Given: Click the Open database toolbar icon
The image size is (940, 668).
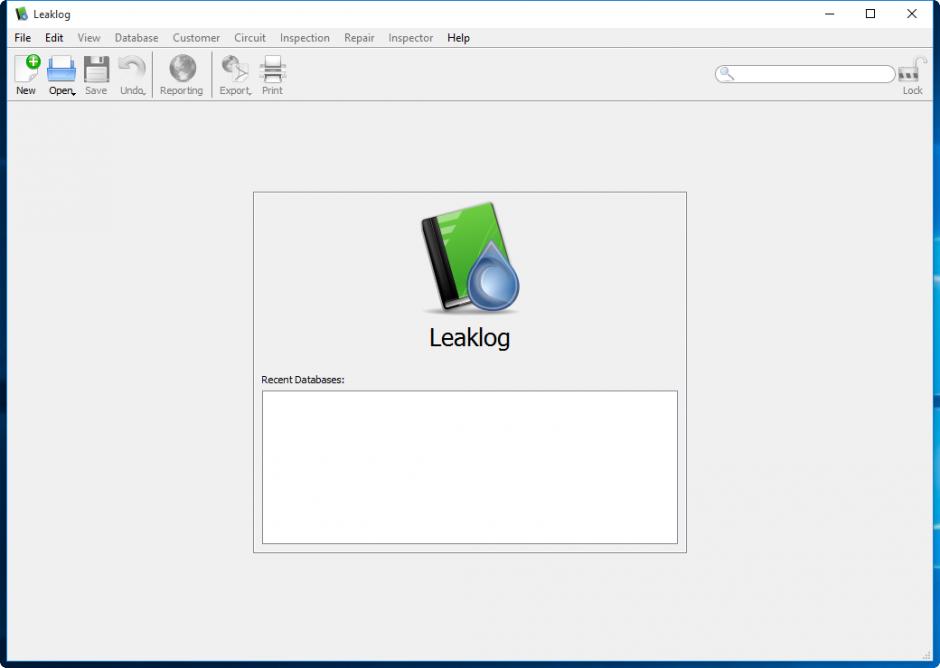Looking at the screenshot, I should (61, 68).
